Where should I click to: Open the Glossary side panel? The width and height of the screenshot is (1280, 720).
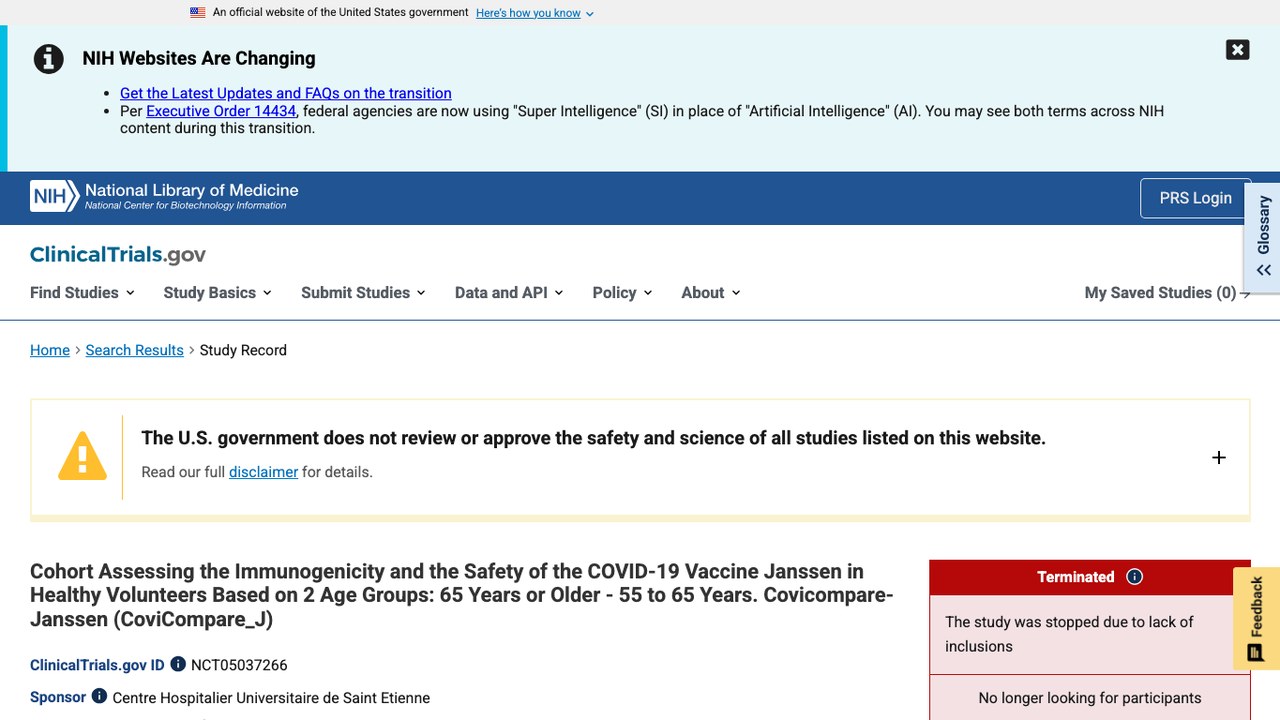(x=1263, y=236)
